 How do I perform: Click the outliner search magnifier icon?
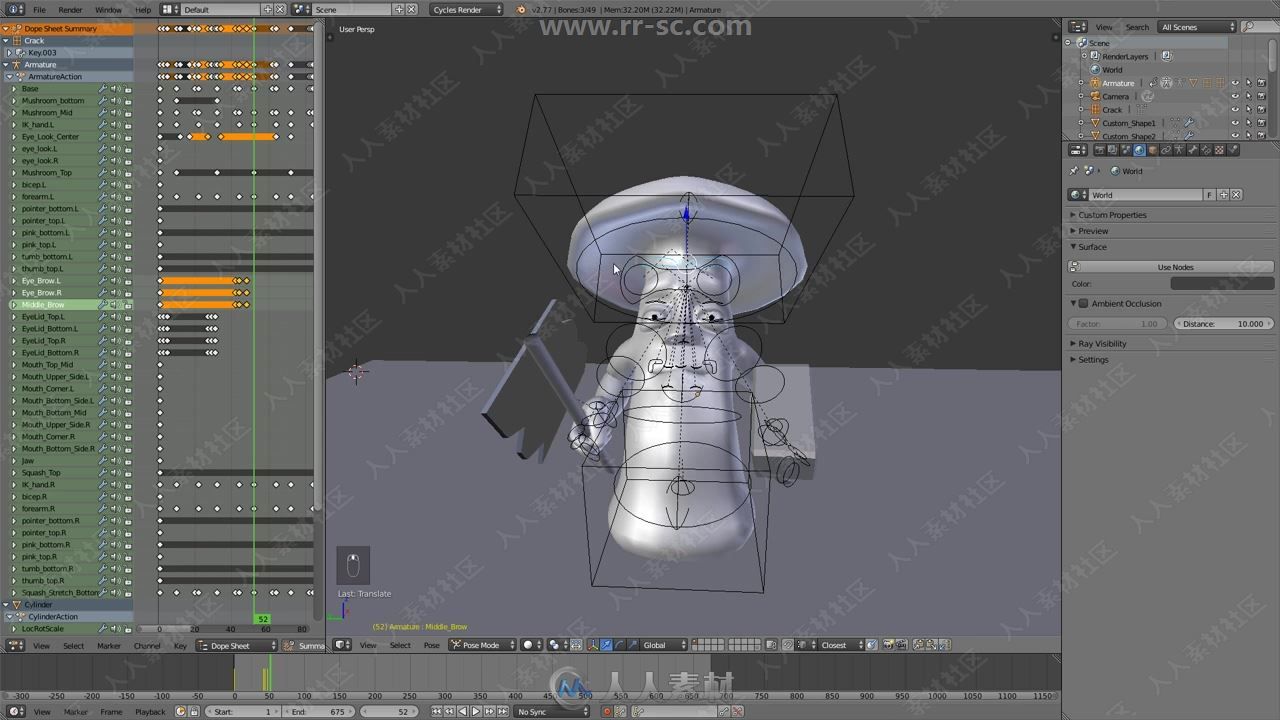(x=1247, y=27)
